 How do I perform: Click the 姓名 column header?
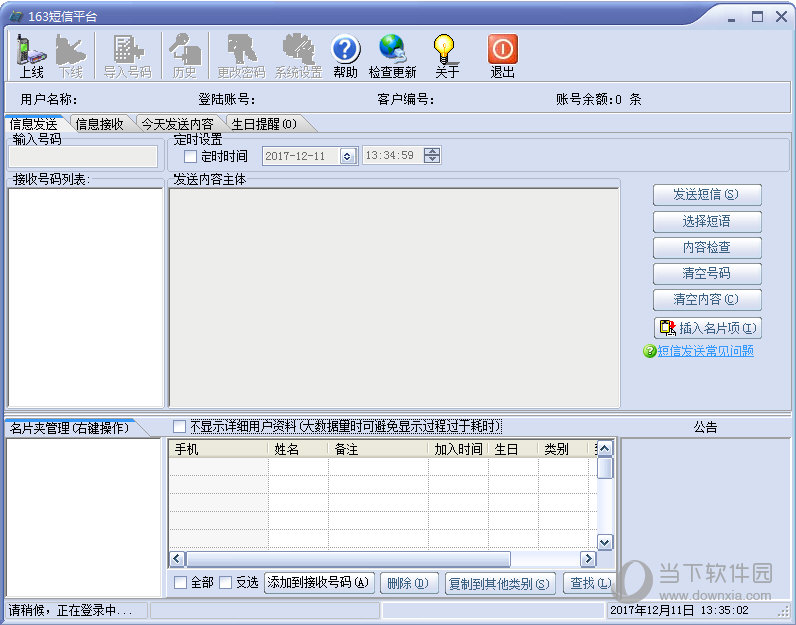pos(298,449)
